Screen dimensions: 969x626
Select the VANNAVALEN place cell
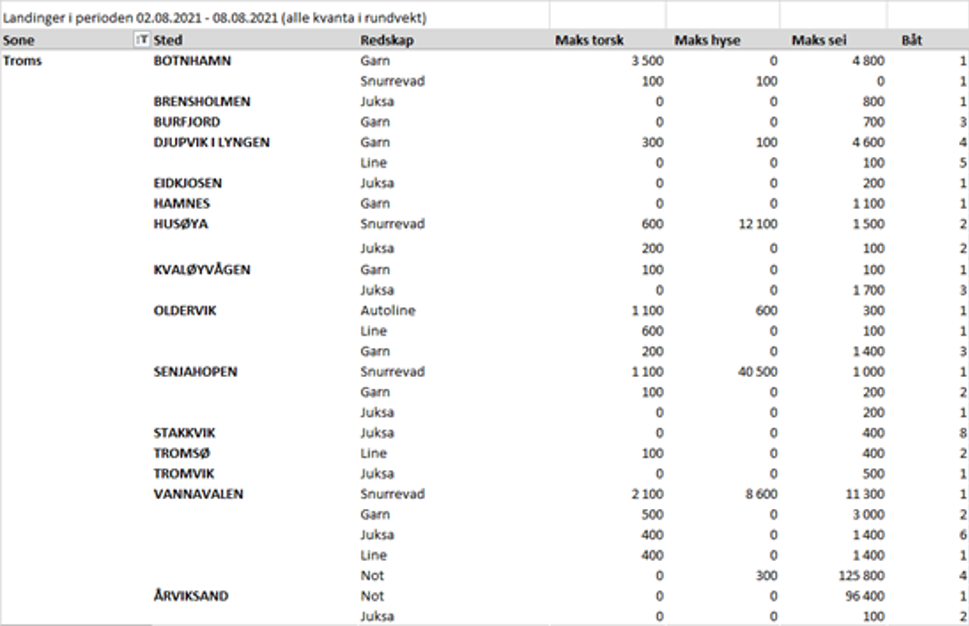pos(198,494)
